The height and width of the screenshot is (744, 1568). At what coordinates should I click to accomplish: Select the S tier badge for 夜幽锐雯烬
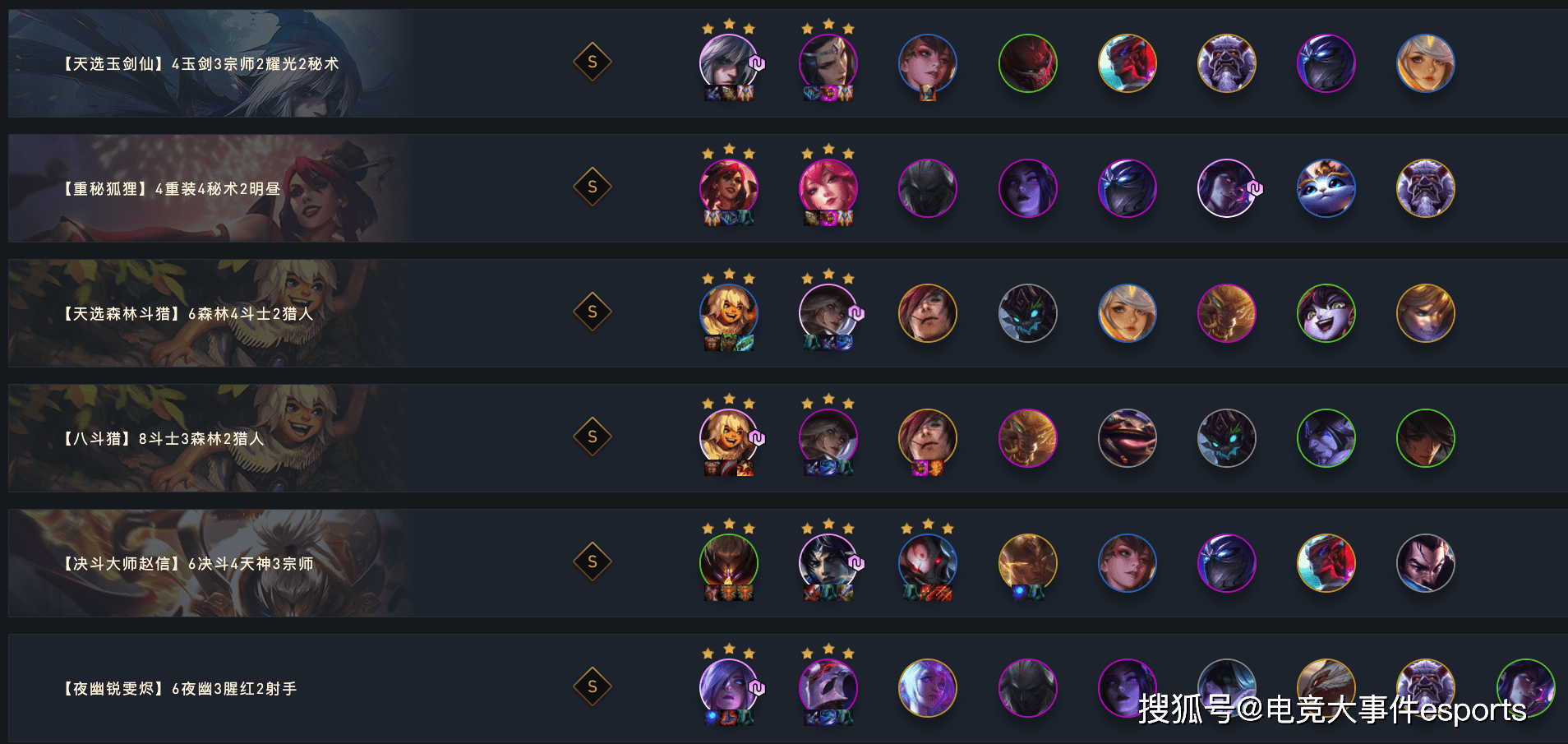tap(593, 687)
